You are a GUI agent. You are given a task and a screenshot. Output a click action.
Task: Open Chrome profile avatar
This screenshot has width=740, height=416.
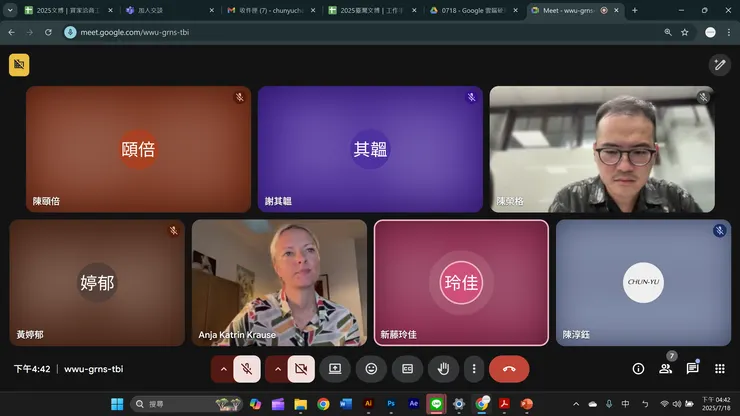click(x=710, y=32)
